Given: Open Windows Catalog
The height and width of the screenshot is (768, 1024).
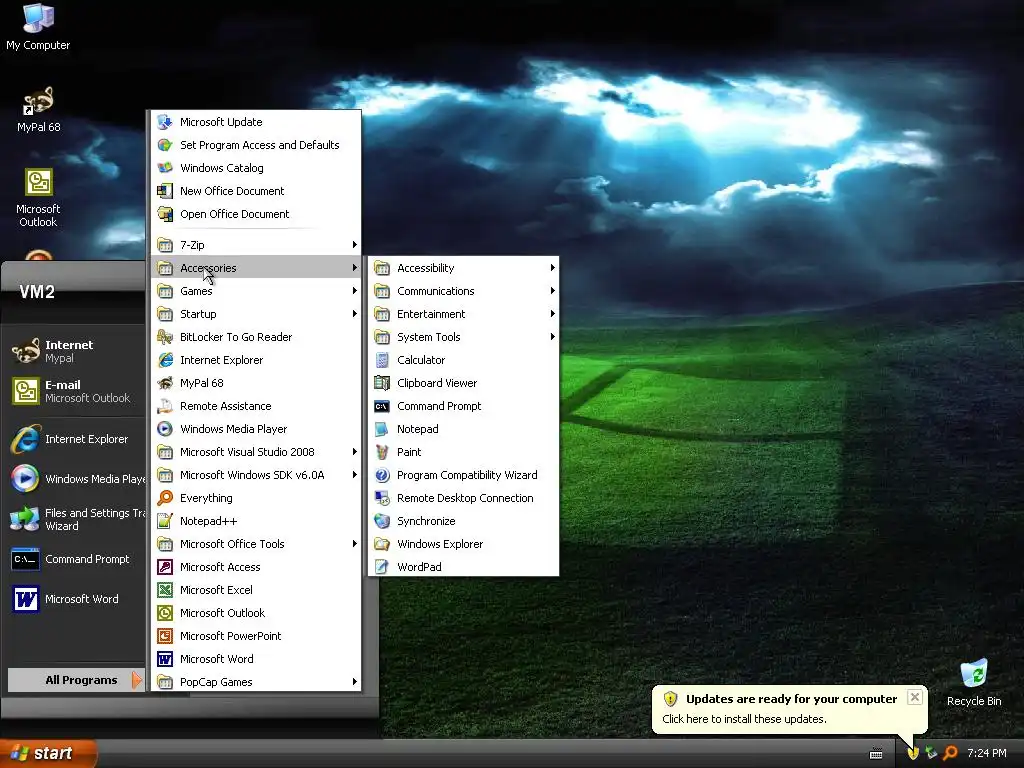Looking at the screenshot, I should click(x=256, y=168).
